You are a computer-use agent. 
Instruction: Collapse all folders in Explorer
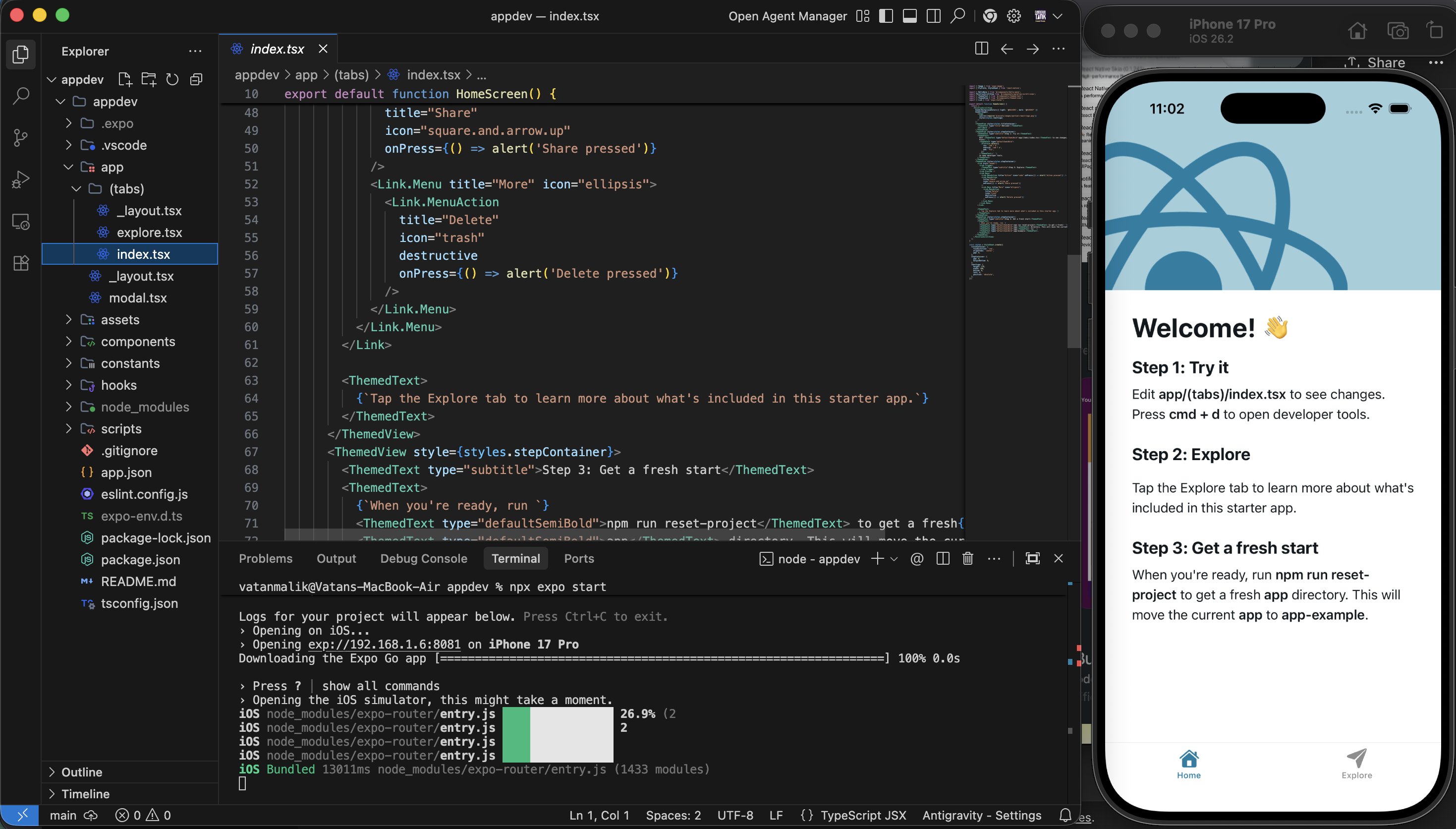[196, 79]
